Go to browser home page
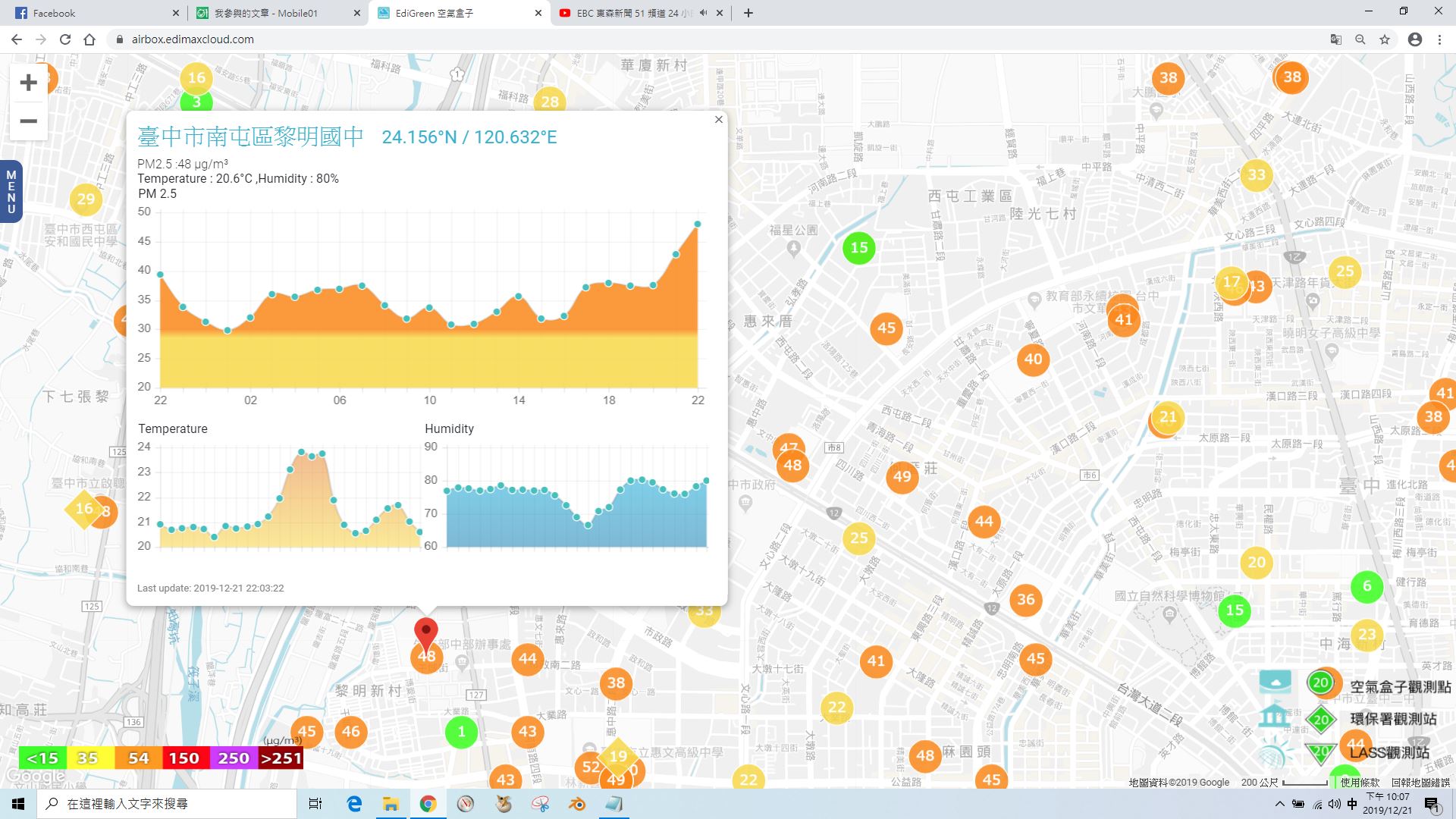The image size is (1456, 819). coord(89,39)
